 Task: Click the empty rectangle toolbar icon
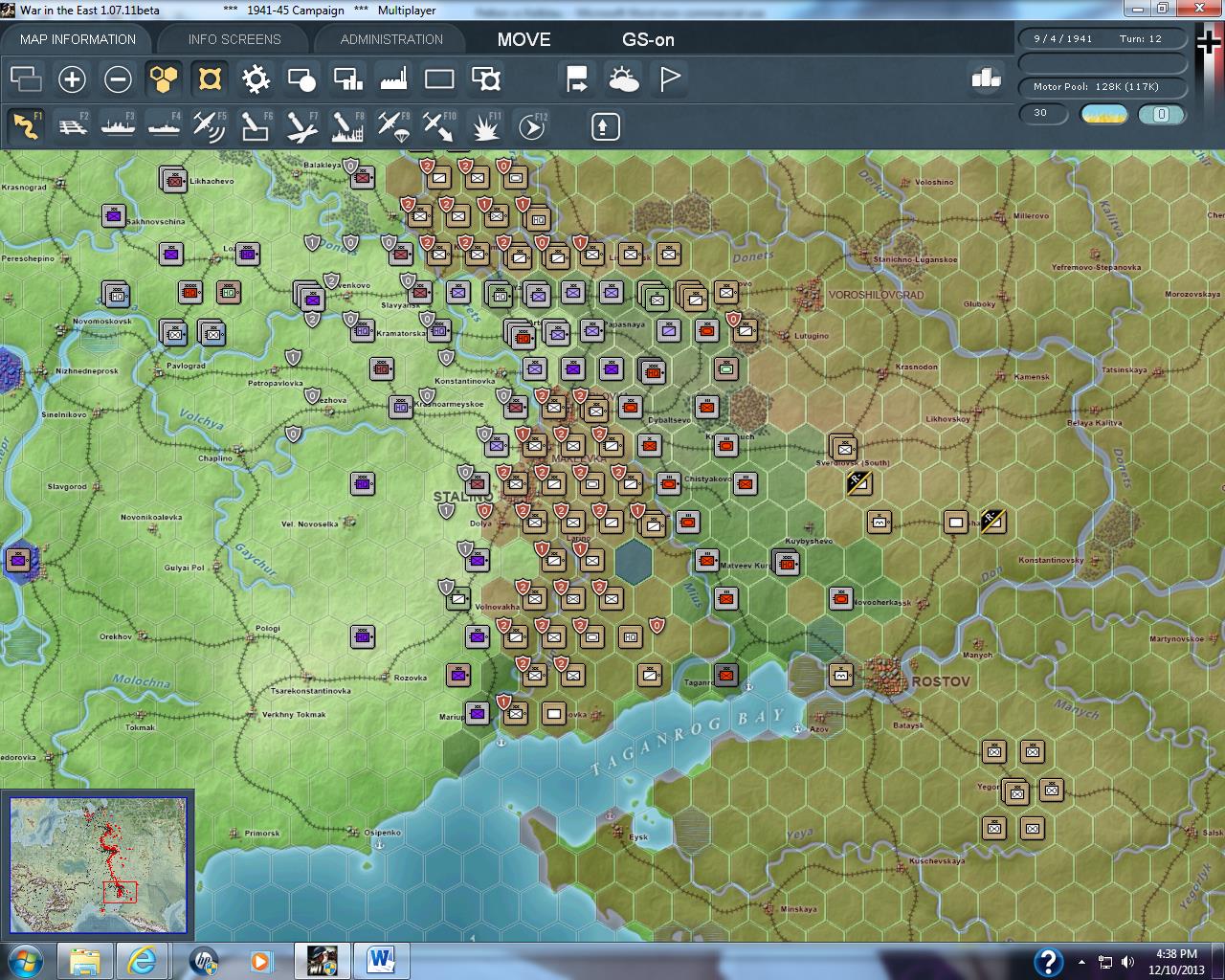[x=439, y=78]
